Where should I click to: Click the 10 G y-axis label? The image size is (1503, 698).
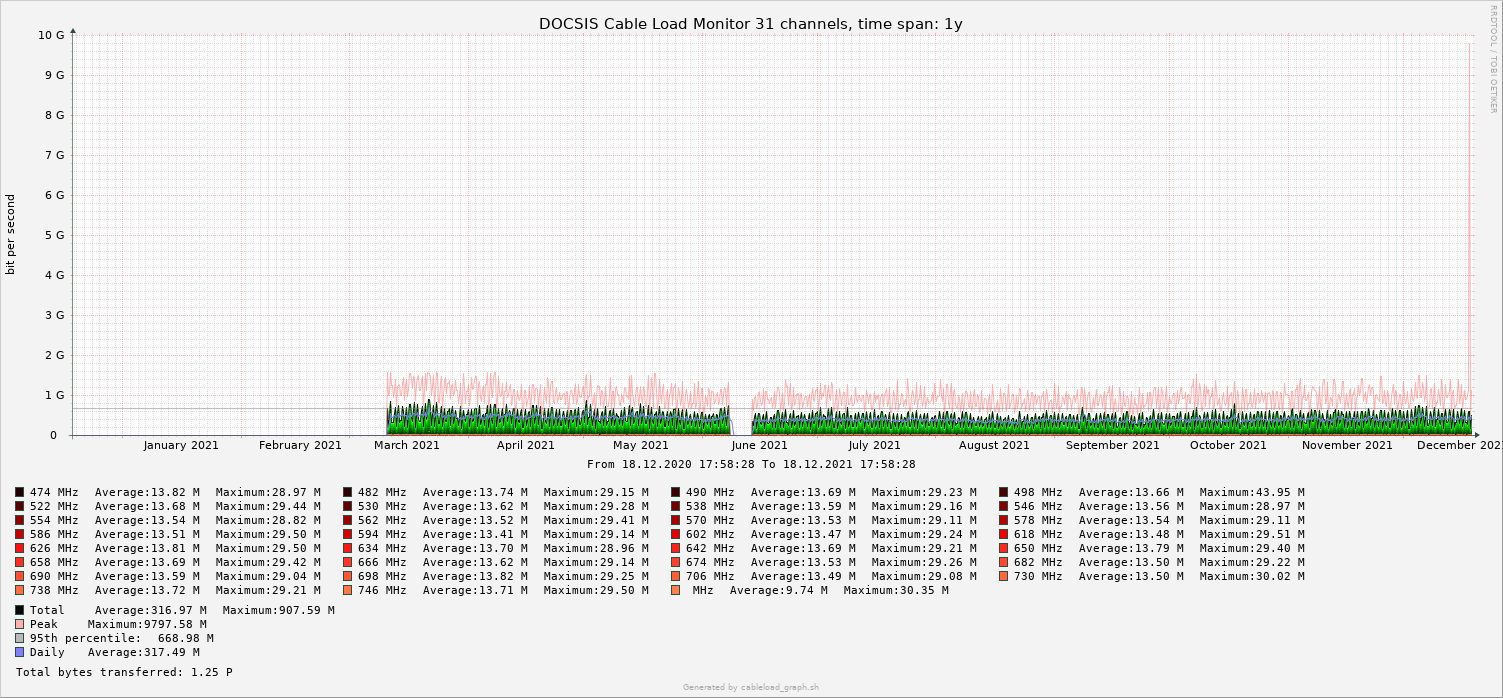51,35
